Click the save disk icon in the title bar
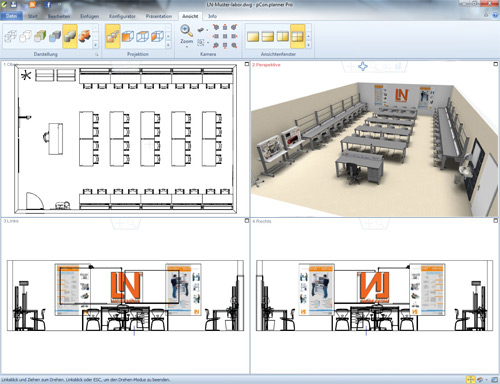The image size is (500, 384). 14,4
